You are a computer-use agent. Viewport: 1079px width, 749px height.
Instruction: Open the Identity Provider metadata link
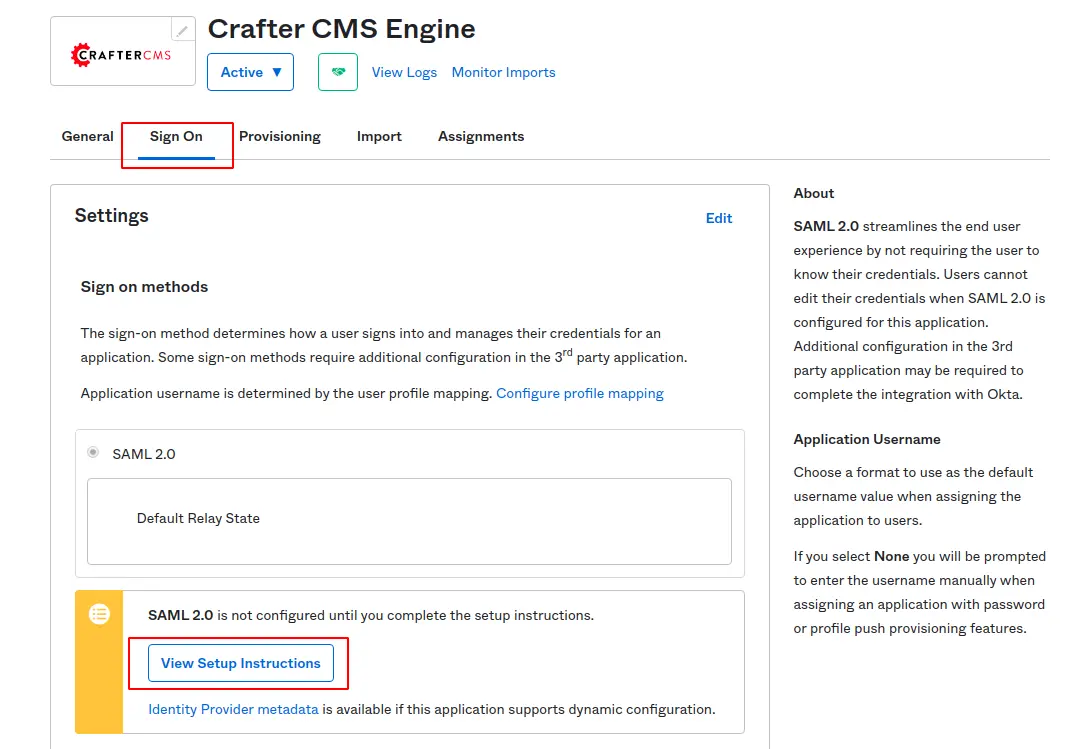233,709
